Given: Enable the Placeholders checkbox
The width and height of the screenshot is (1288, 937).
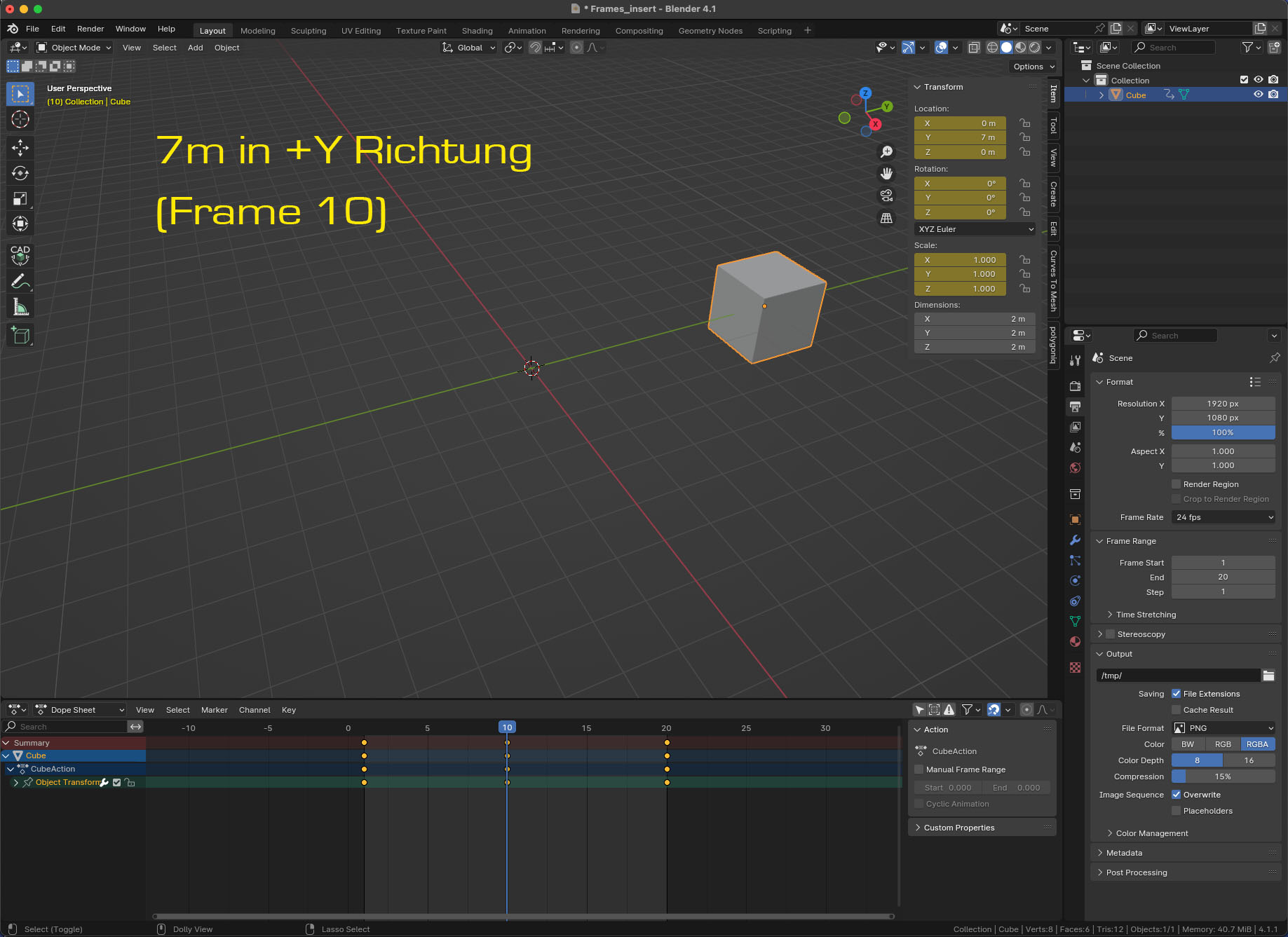Looking at the screenshot, I should [1177, 811].
